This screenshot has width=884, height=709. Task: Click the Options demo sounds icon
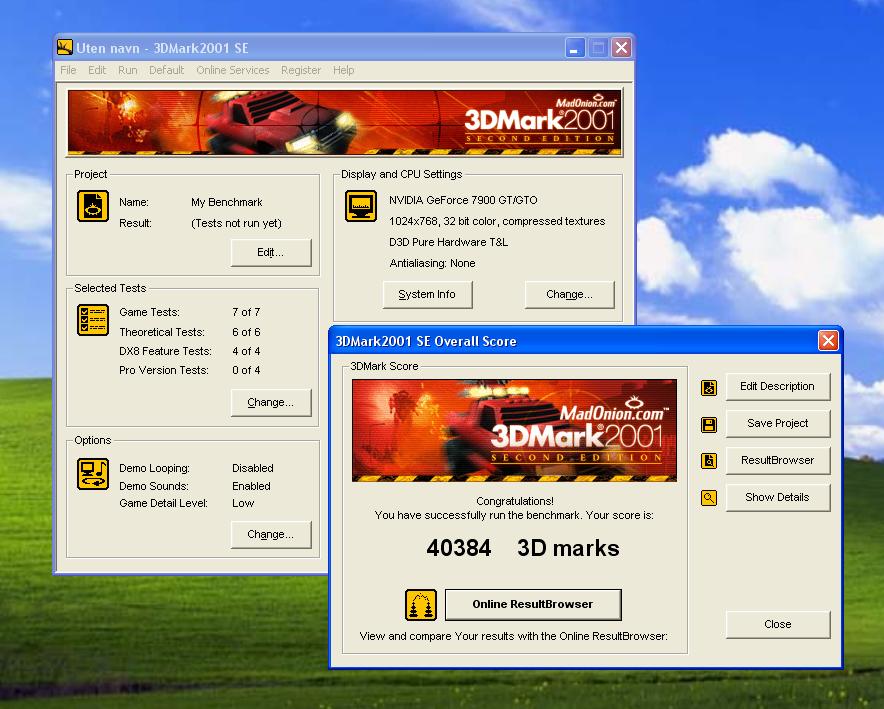(93, 474)
